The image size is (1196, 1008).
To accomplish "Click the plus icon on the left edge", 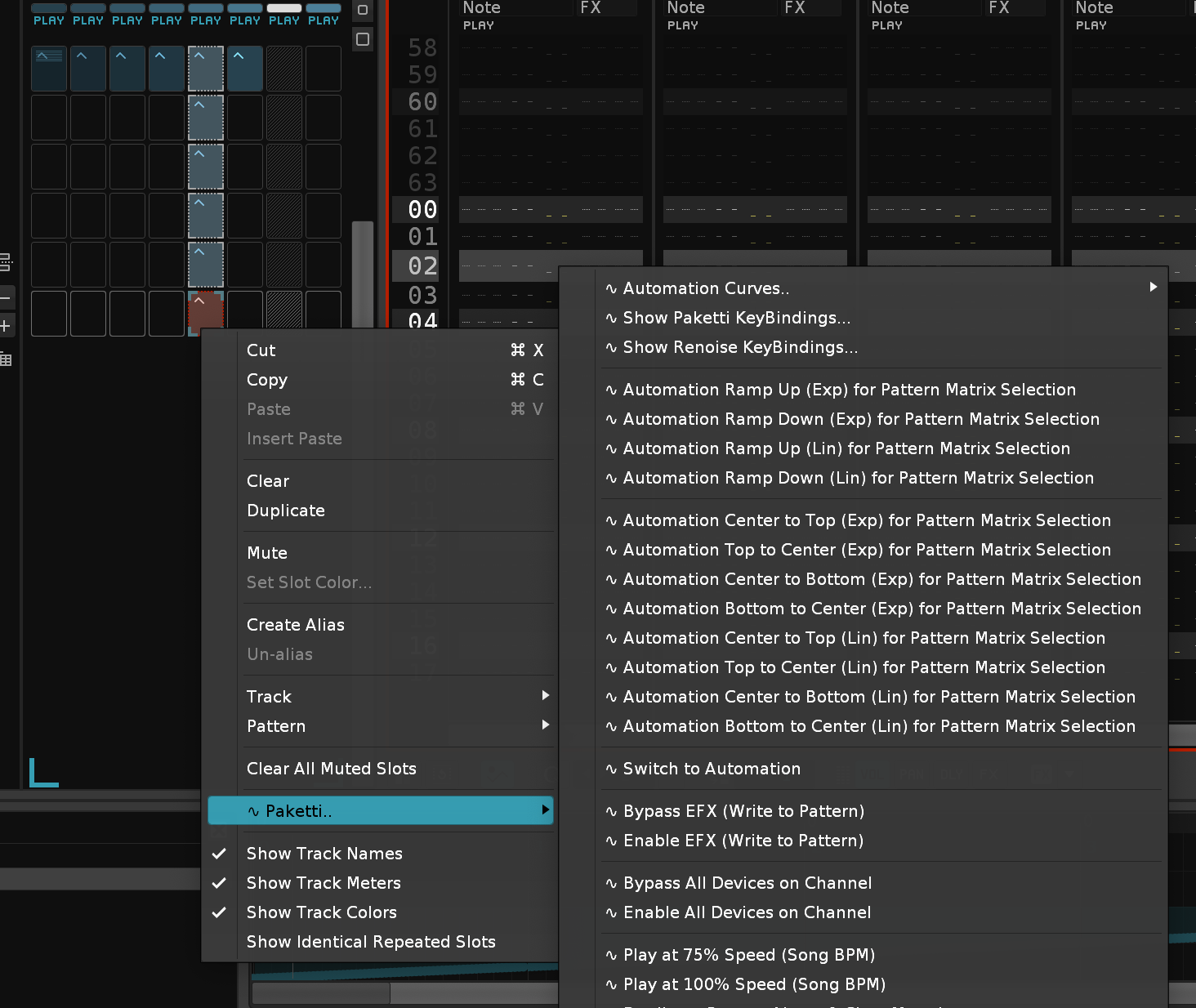I will point(5,327).
